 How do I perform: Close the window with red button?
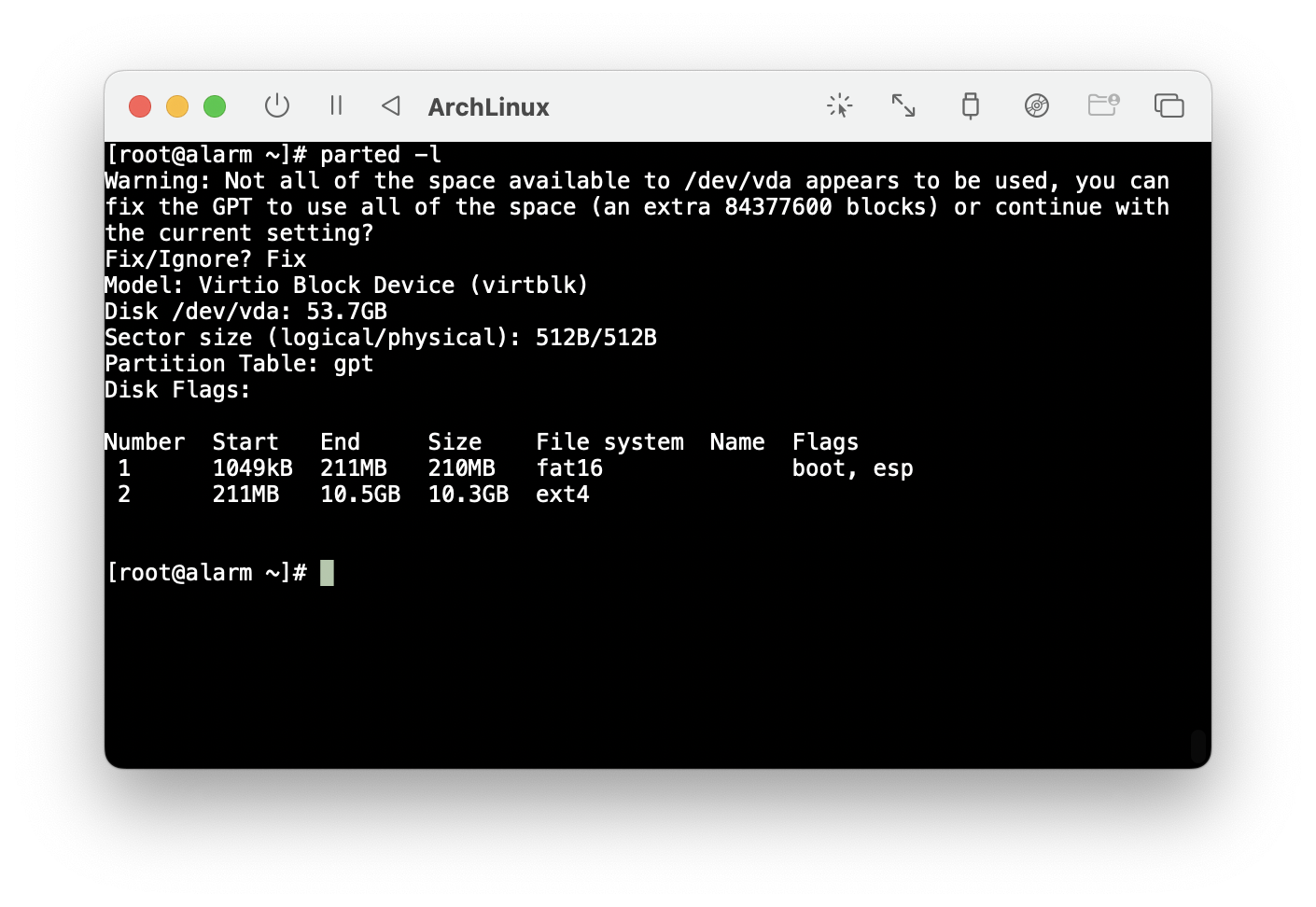tap(140, 106)
